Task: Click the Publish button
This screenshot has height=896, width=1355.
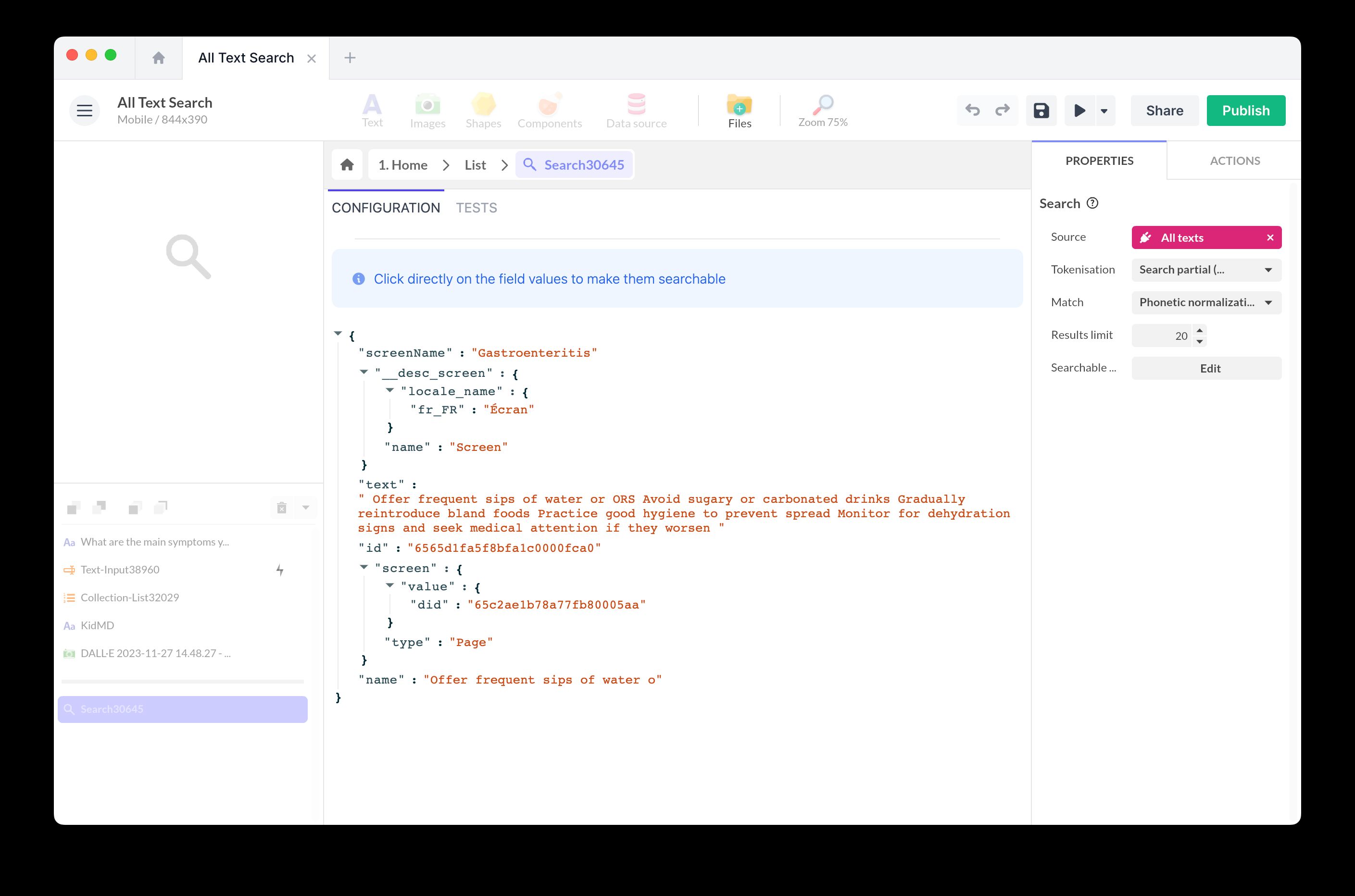Action: click(1245, 110)
